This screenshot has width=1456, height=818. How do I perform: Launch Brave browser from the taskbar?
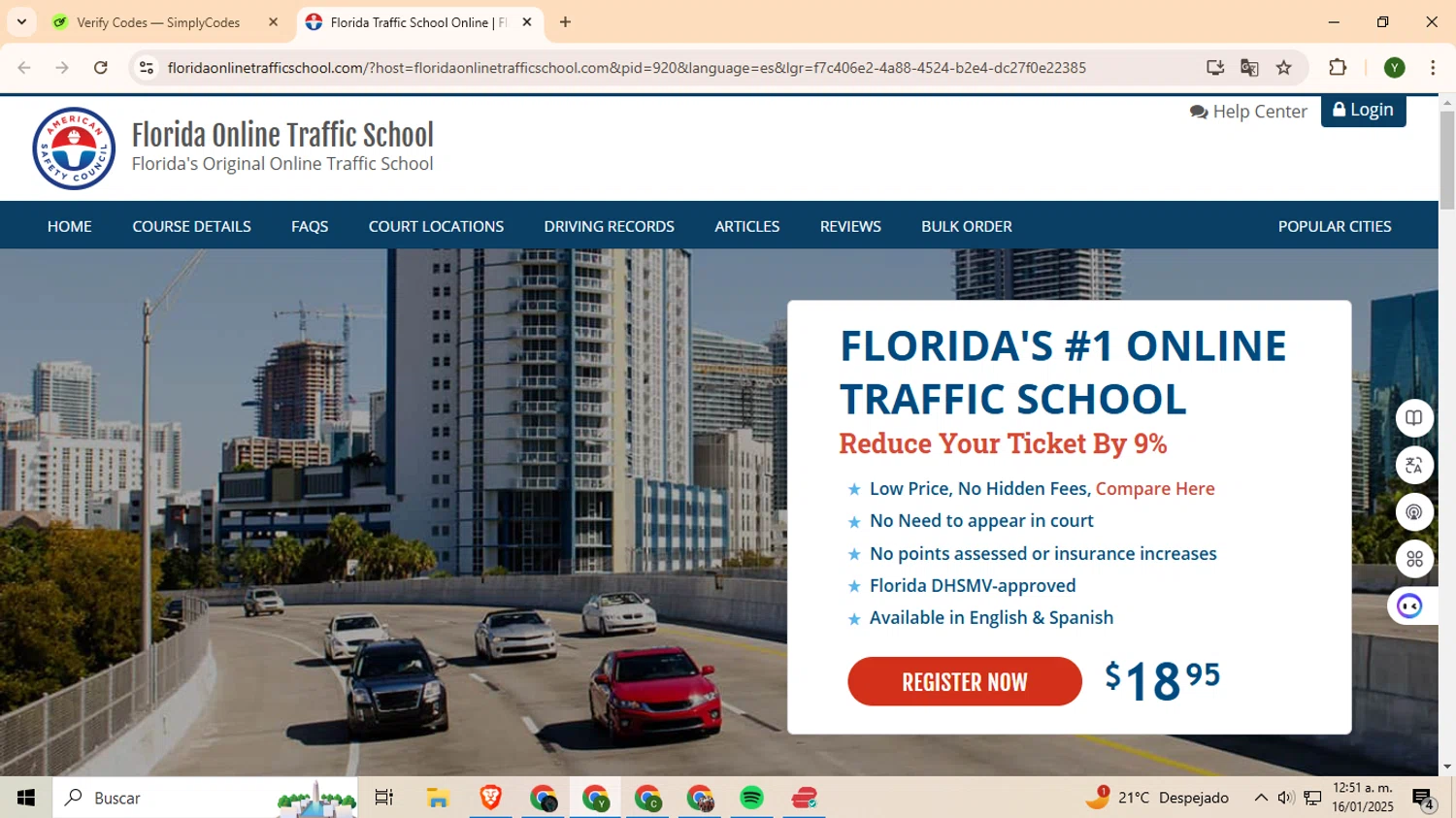[x=490, y=798]
